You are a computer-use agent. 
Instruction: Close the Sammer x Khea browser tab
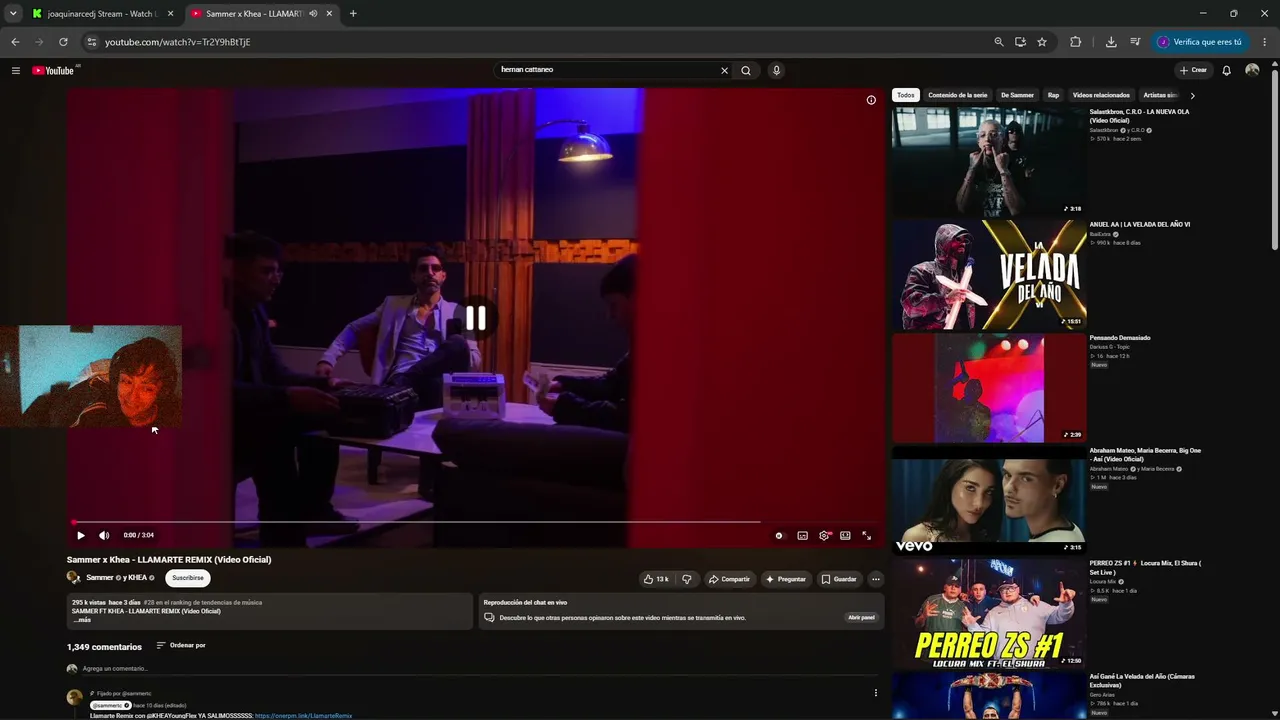pyautogui.click(x=329, y=14)
